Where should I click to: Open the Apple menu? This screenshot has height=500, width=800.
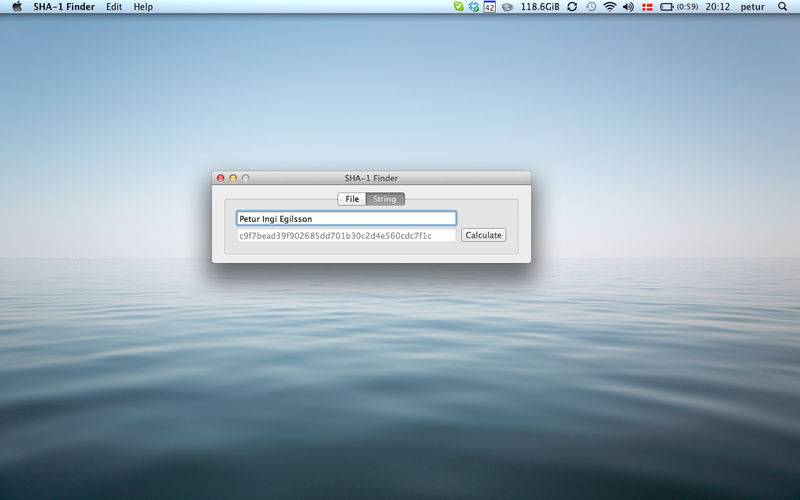point(17,7)
